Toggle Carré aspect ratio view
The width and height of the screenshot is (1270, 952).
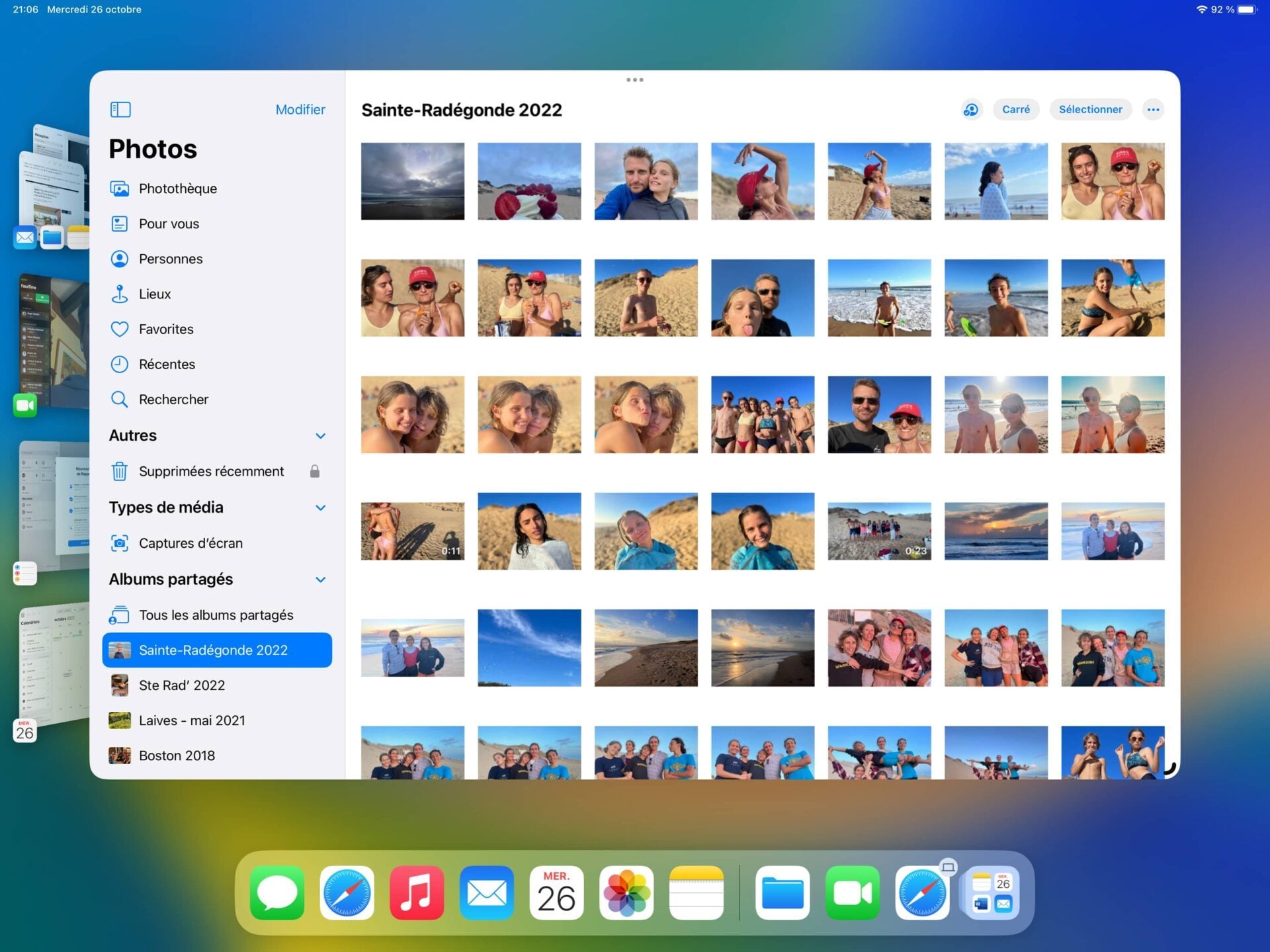(x=1015, y=109)
